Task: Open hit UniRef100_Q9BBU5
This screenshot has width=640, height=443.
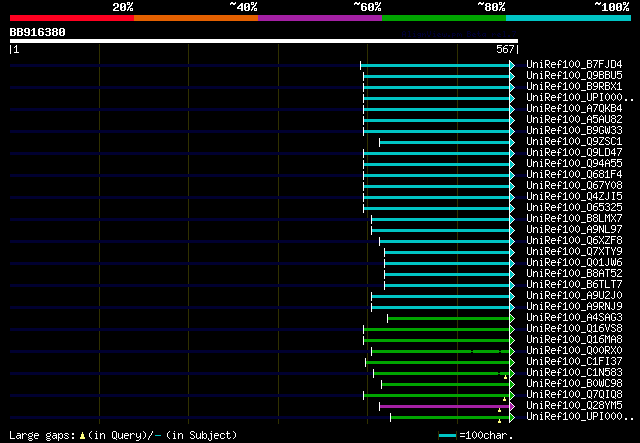Action: click(x=574, y=76)
